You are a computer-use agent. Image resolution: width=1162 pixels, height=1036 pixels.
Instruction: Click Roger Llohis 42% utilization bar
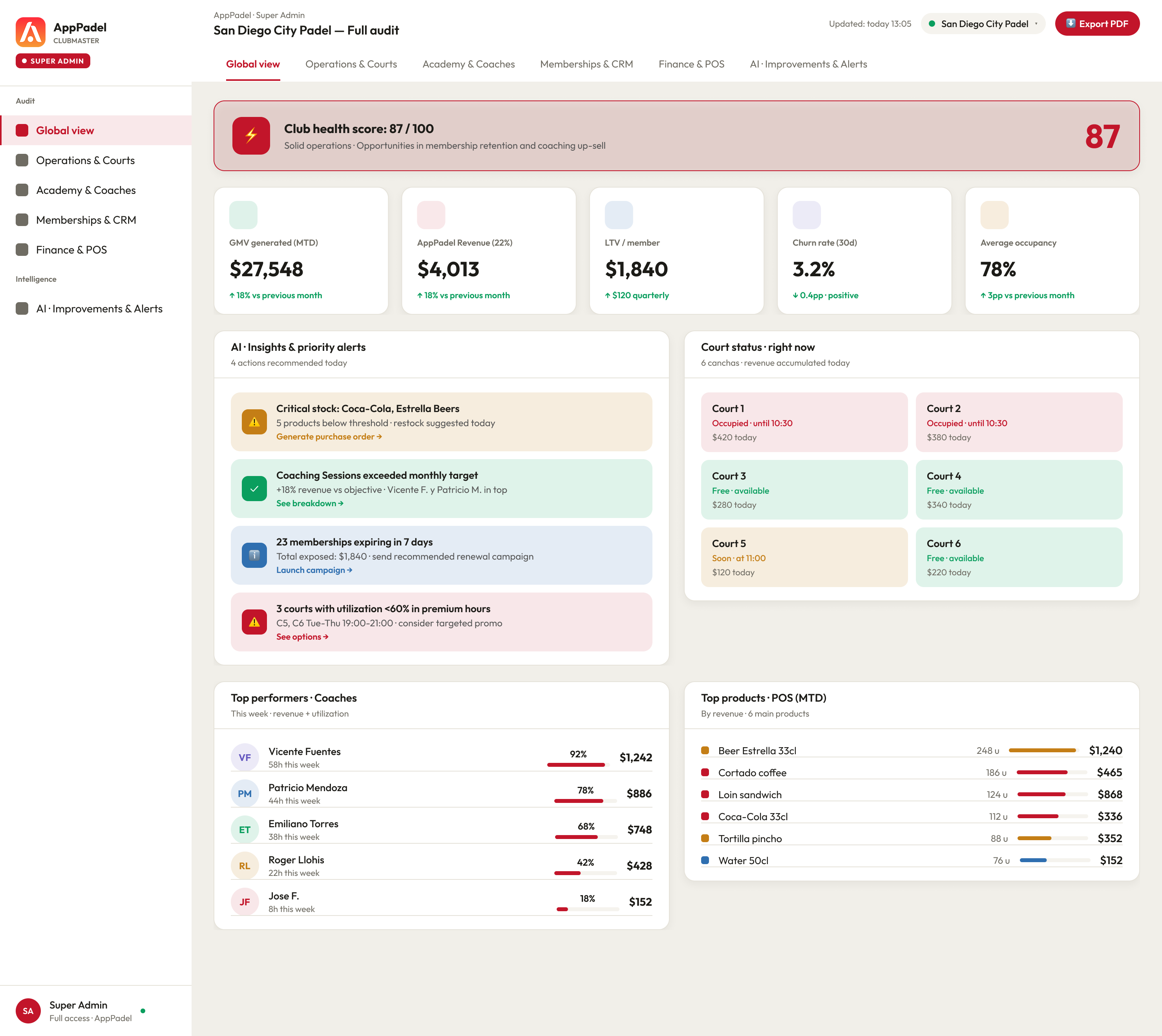coord(586,873)
